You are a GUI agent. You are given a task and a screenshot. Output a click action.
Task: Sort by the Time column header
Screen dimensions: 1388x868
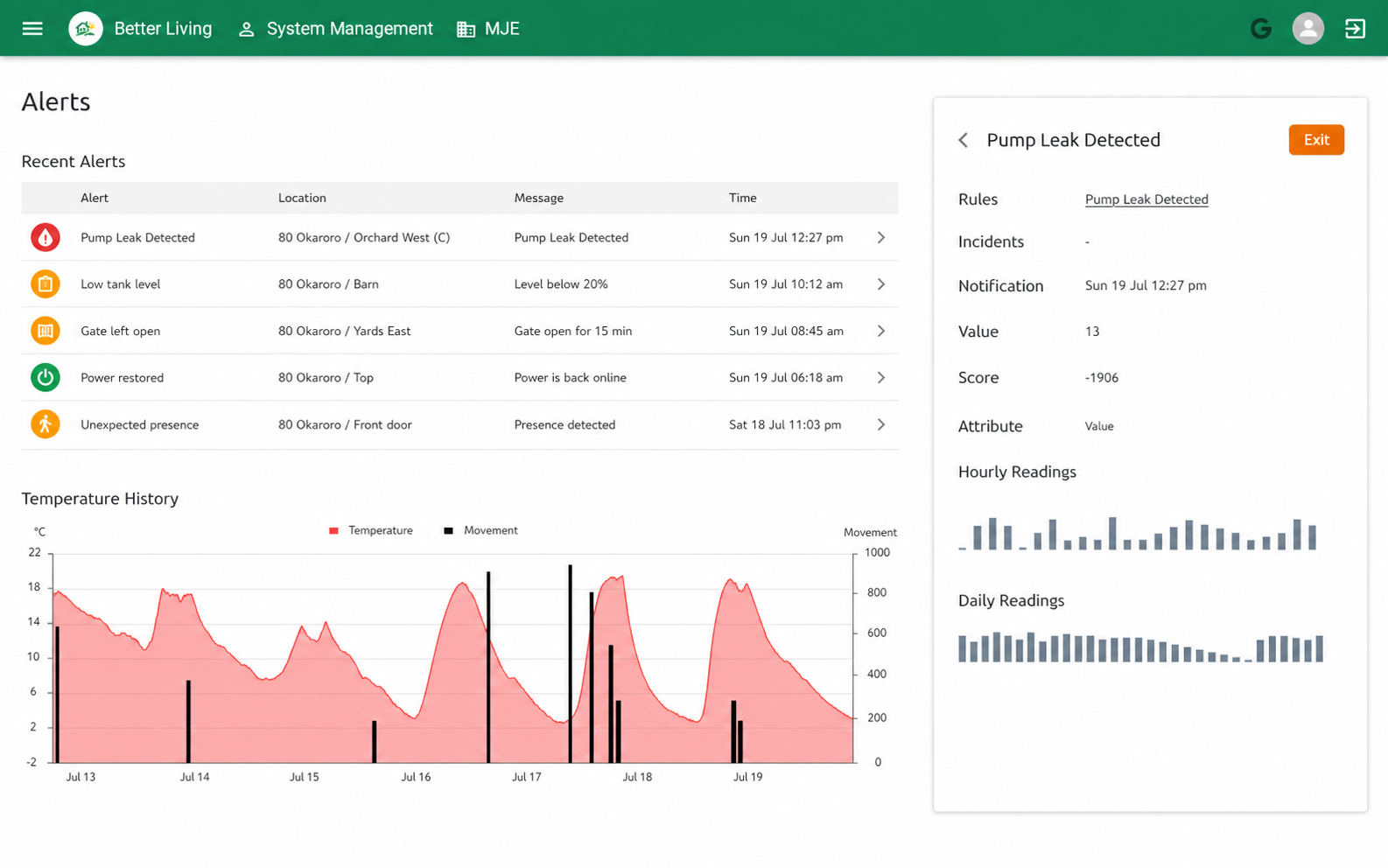[743, 198]
